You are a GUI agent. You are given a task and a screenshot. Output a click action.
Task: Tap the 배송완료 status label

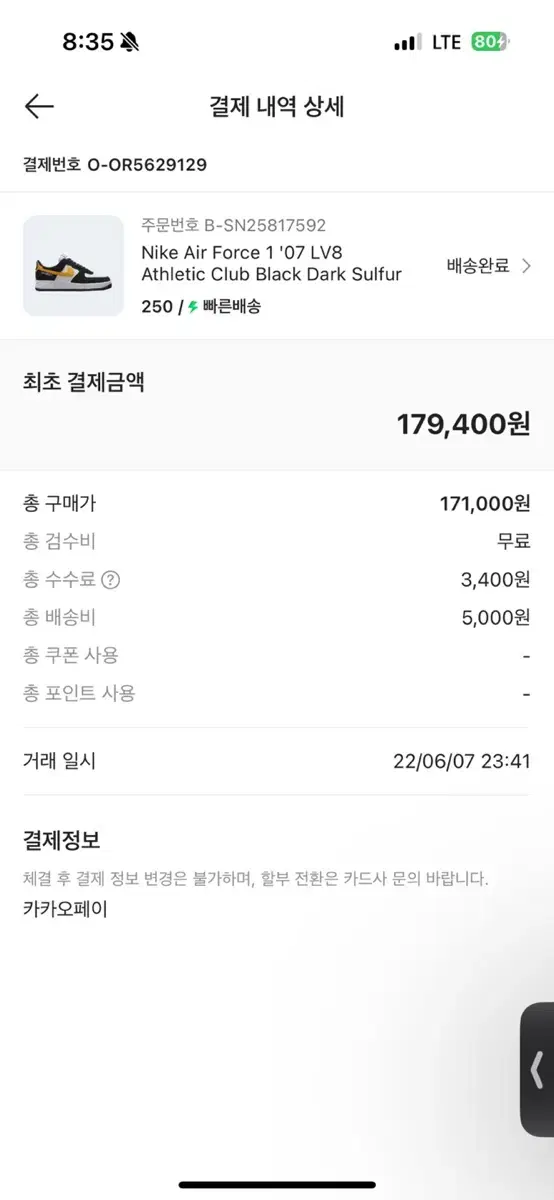tap(478, 266)
